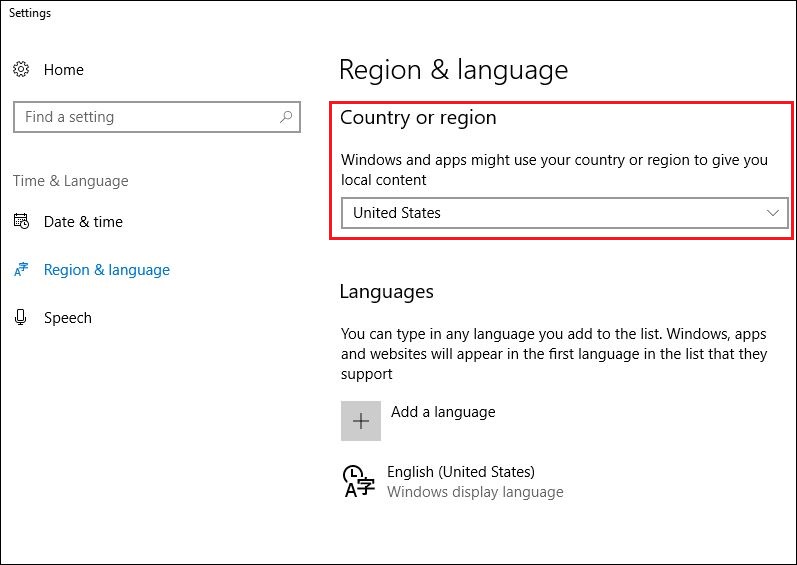The image size is (797, 565).
Task: Click the Home gear icon
Action: 21,69
